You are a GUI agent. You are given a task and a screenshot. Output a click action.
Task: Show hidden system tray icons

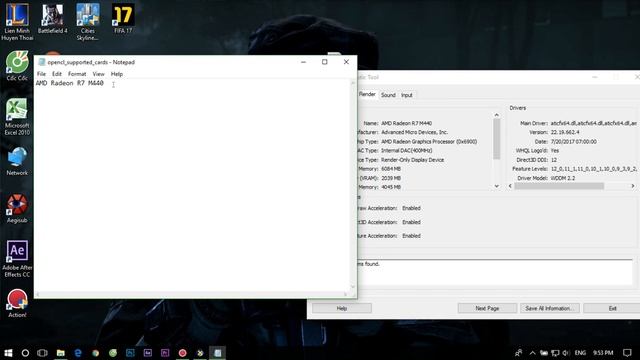click(x=532, y=353)
